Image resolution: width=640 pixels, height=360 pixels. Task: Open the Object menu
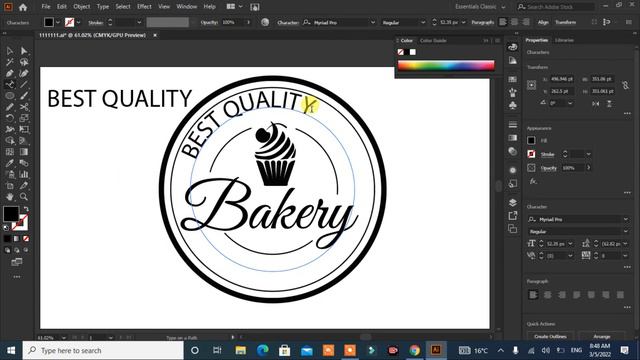82,7
